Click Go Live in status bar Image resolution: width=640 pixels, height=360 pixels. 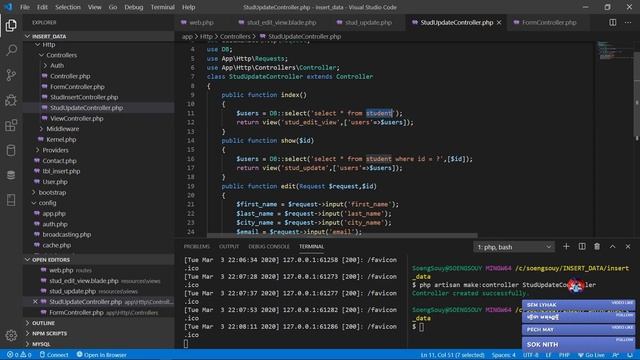tap(591, 355)
